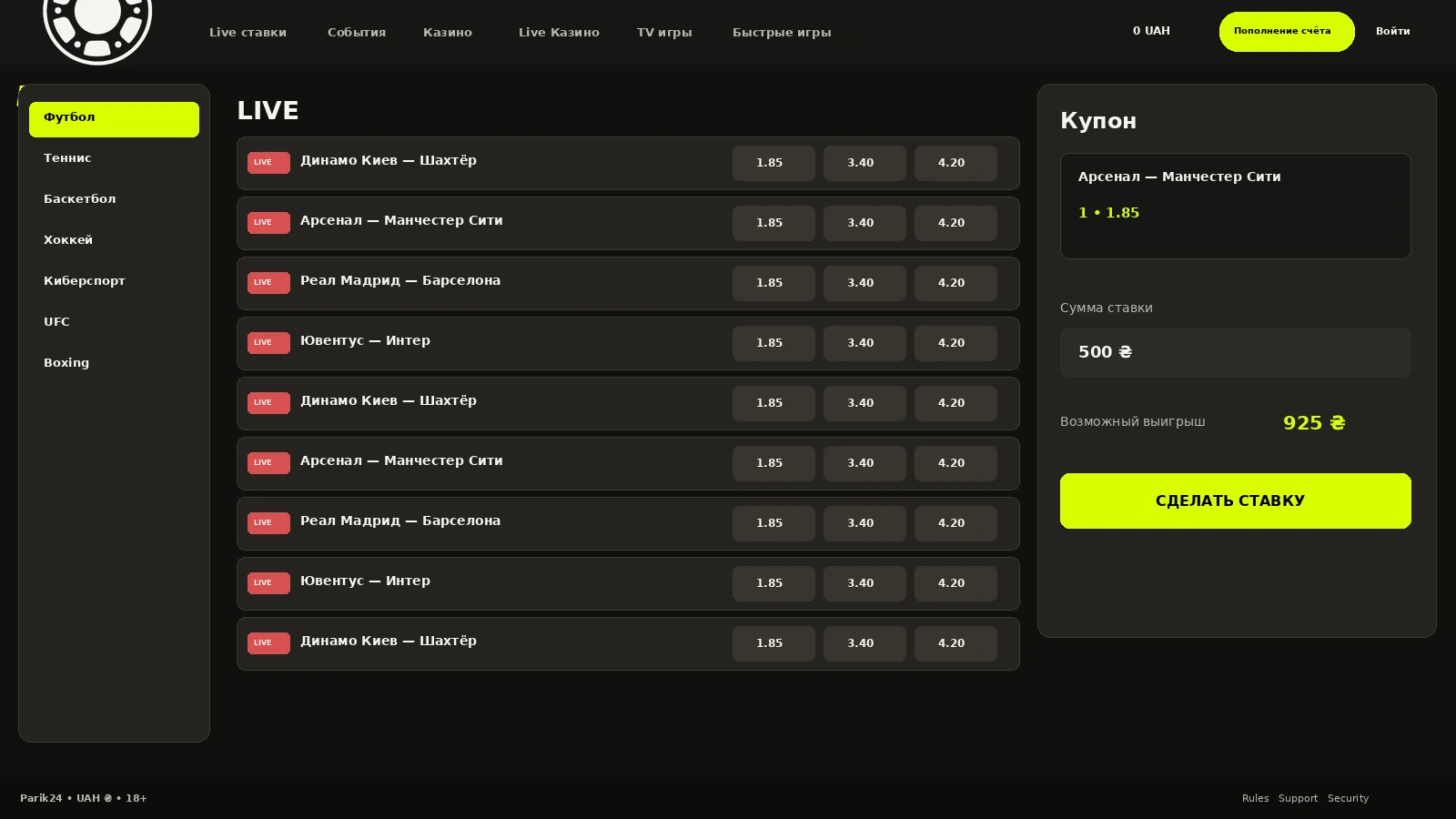The image size is (1456, 819).
Task: Click the Купон panel heading
Action: [1098, 121]
